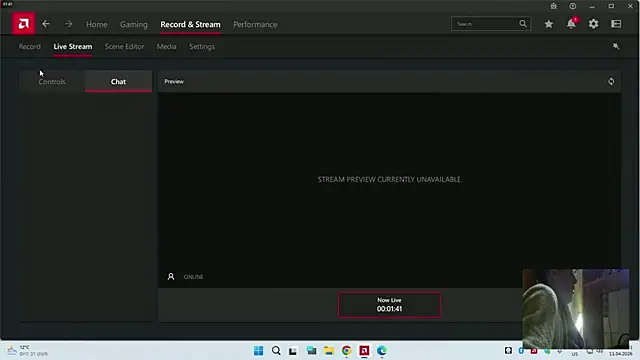Click the Preview panel title
The height and width of the screenshot is (360, 640).
click(174, 81)
